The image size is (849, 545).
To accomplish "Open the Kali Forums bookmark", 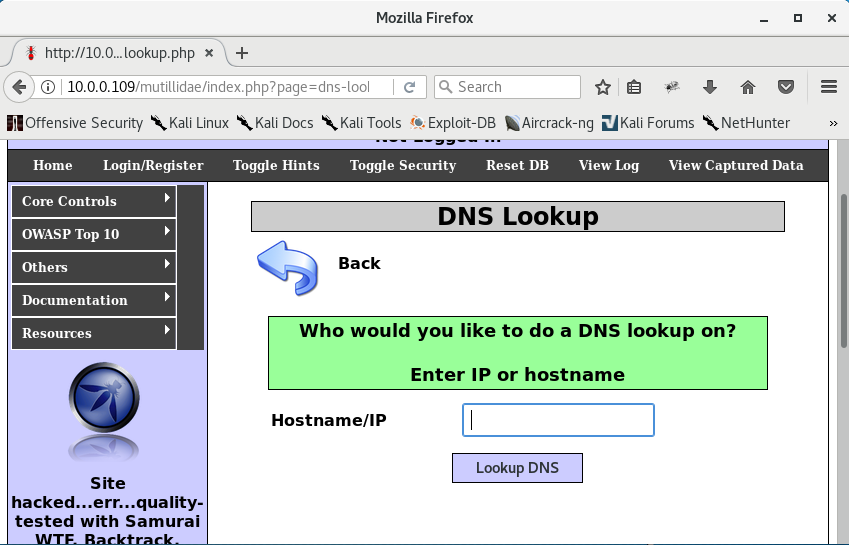I will pyautogui.click(x=648, y=123).
